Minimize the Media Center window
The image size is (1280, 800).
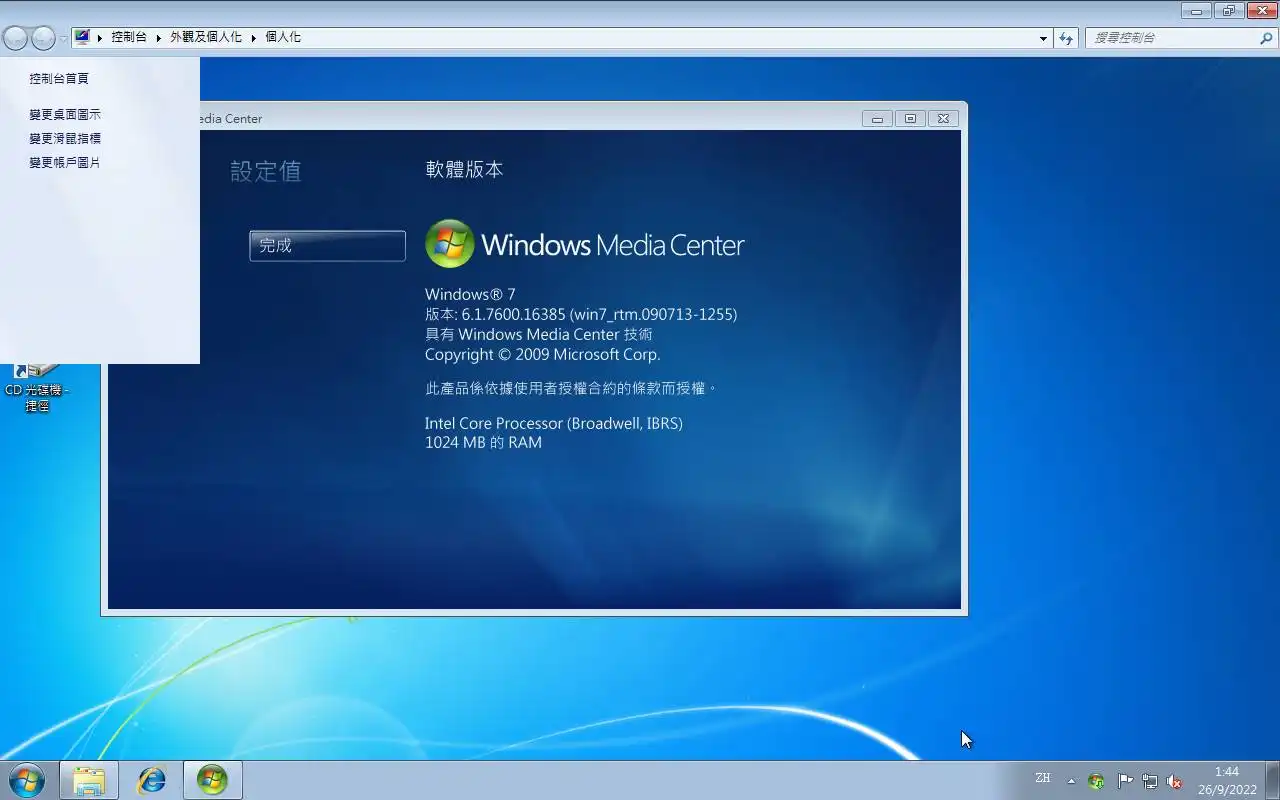[x=877, y=118]
